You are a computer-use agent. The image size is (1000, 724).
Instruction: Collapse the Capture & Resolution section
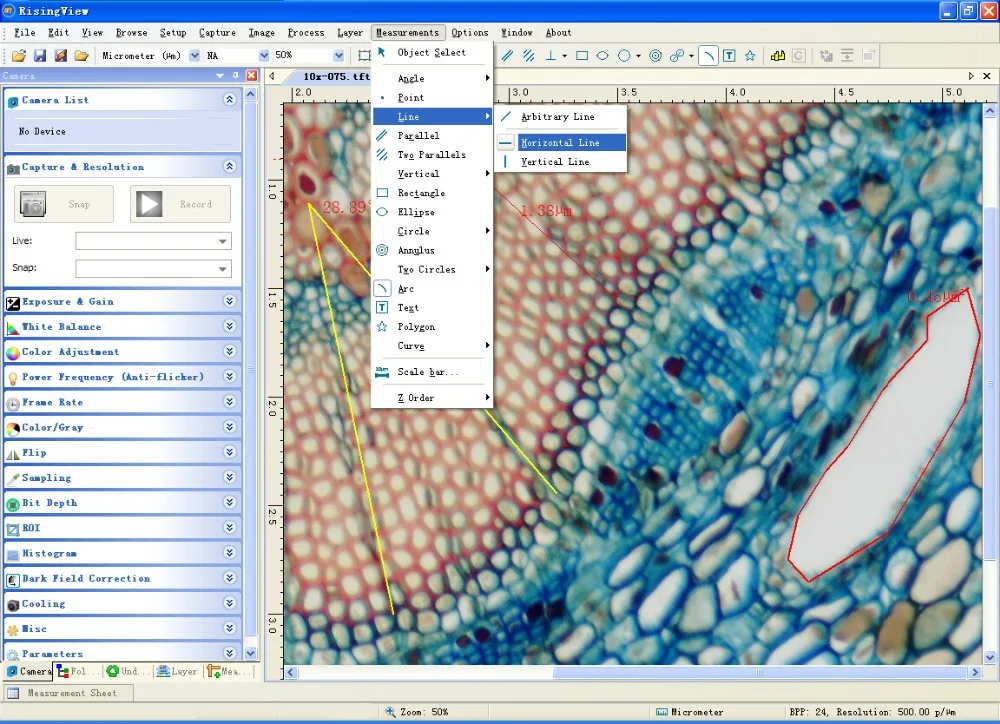[229, 167]
